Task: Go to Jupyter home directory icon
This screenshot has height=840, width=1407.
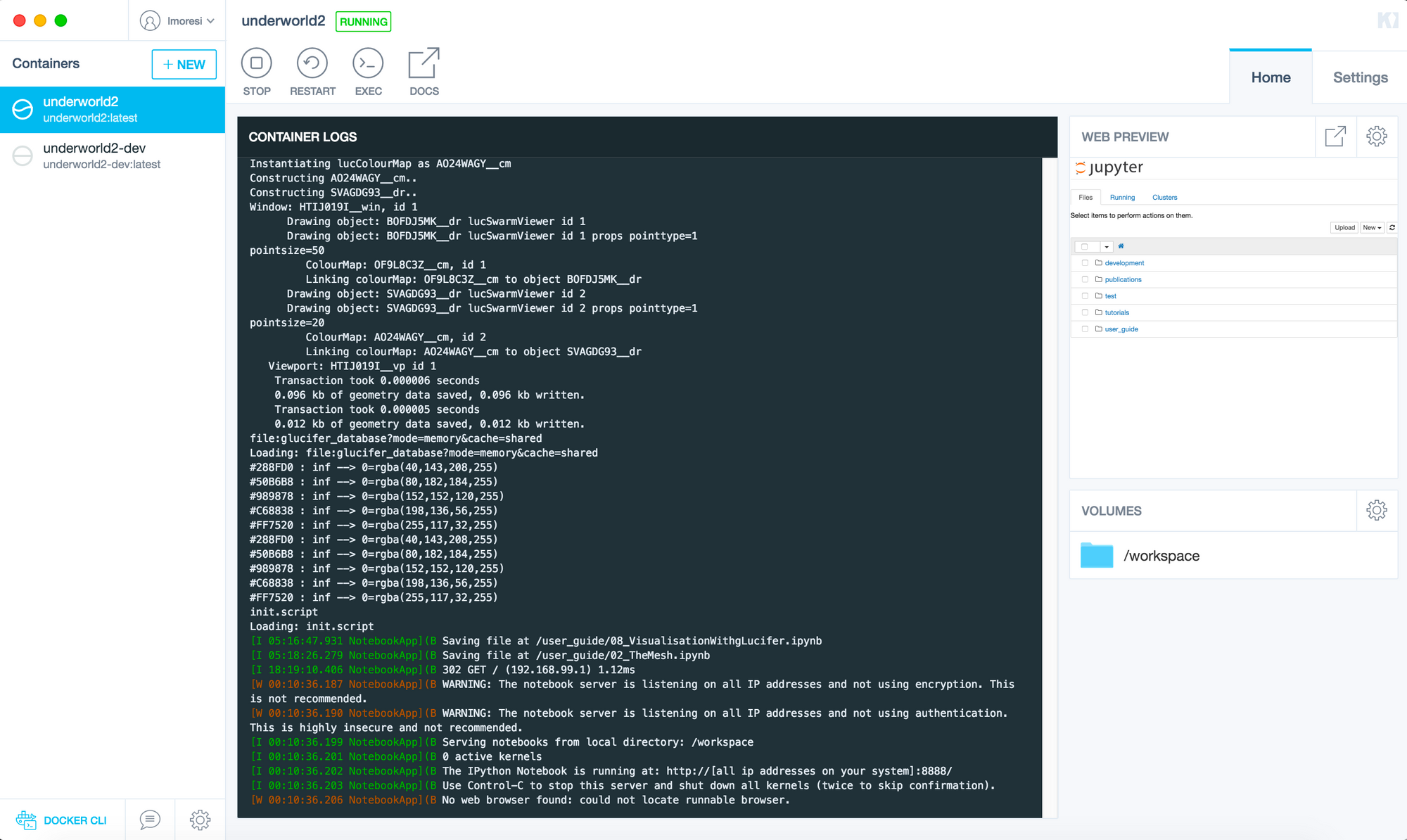Action: (1121, 246)
